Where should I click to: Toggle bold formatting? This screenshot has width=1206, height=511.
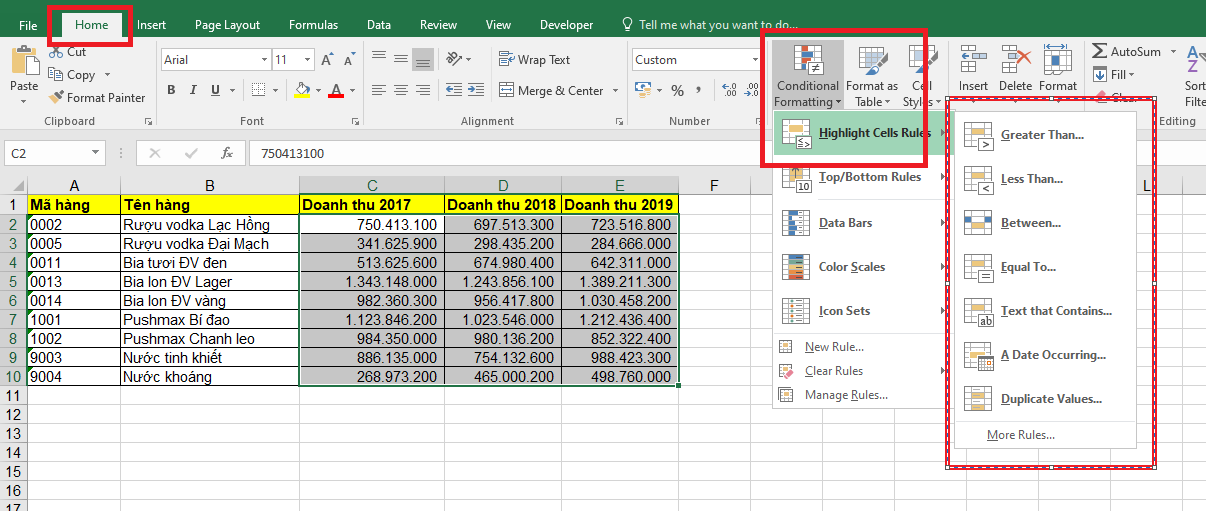click(171, 91)
